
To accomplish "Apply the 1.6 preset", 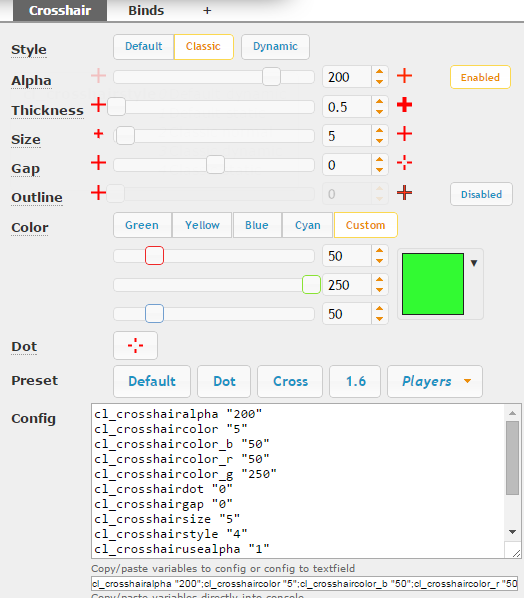I will tap(355, 381).
